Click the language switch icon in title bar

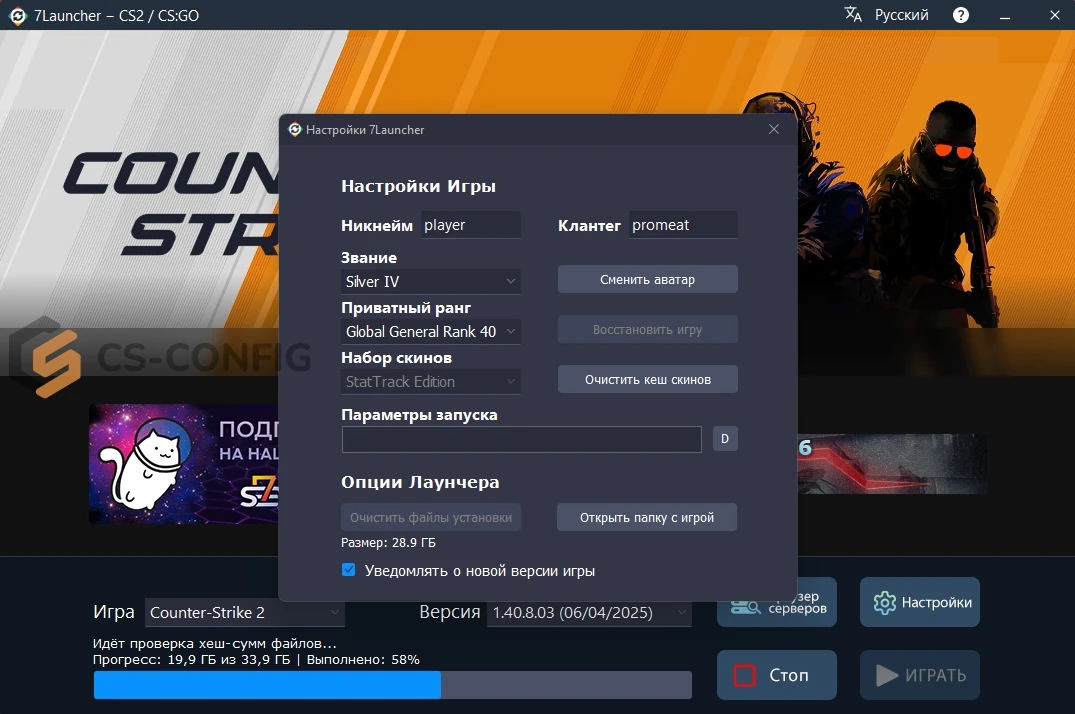[852, 15]
